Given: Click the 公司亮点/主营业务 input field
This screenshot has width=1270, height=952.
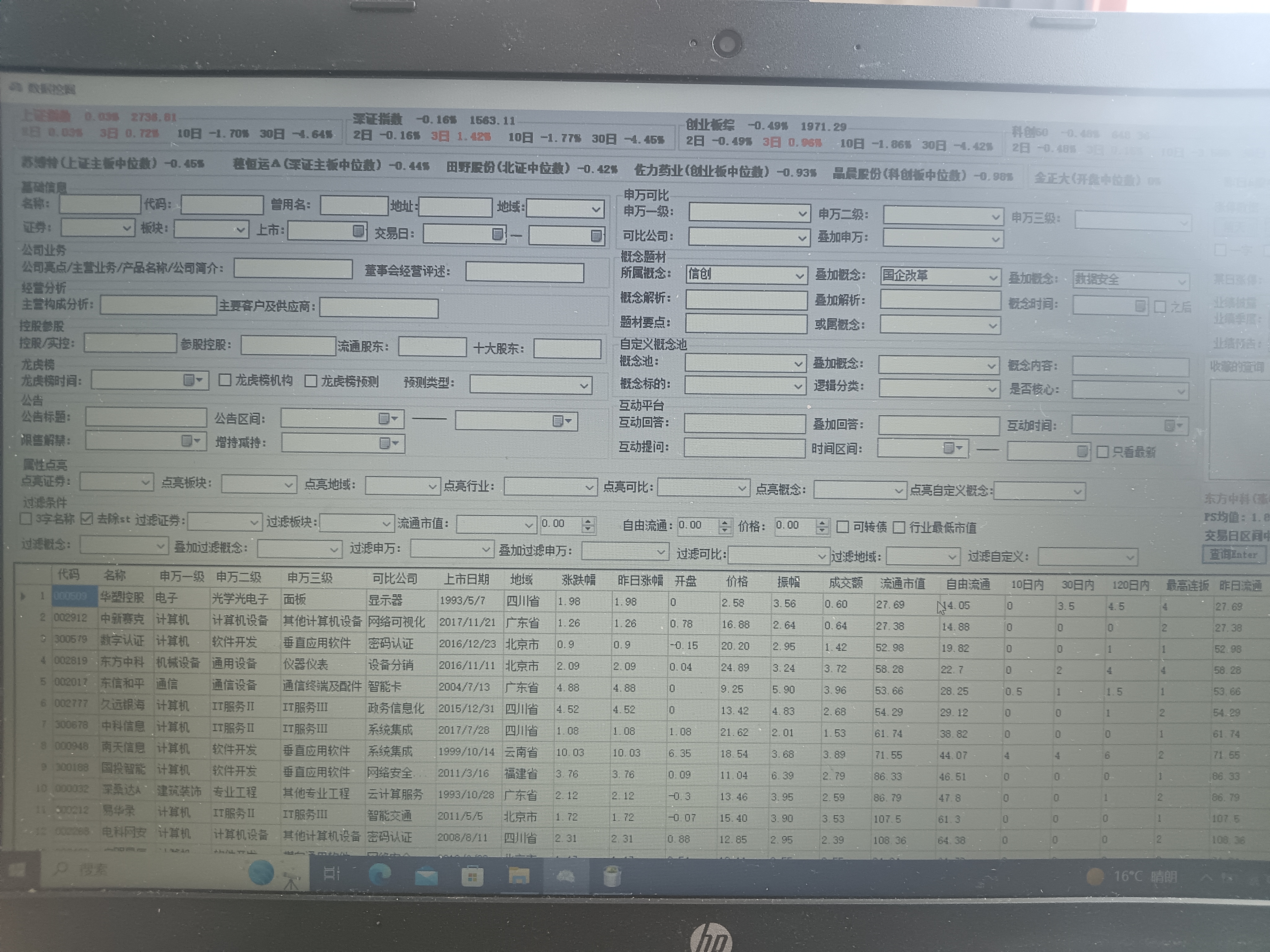Looking at the screenshot, I should (293, 269).
